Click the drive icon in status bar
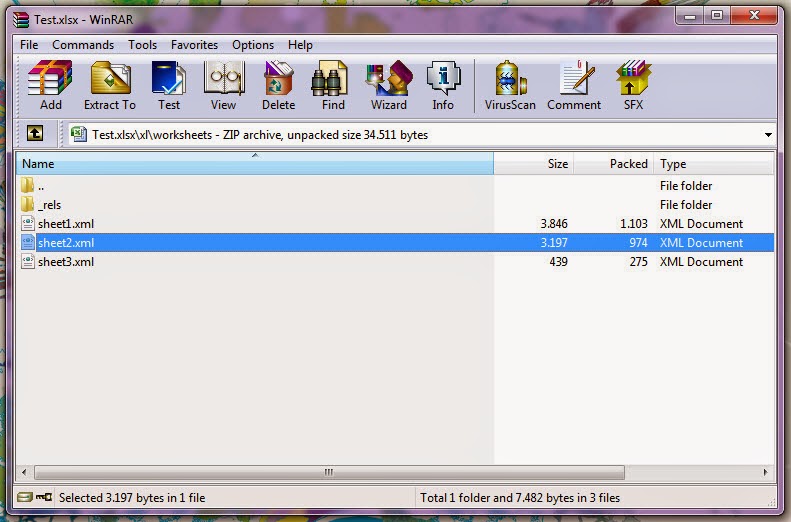 pos(25,497)
